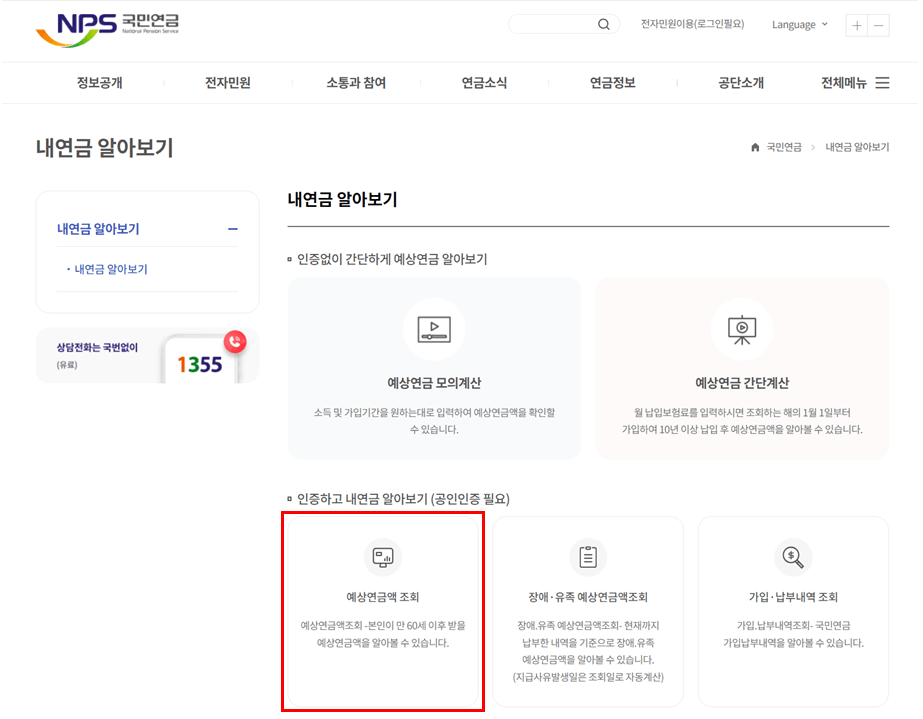
Task: Select the 예상연금 모의계산 video icon
Action: click(434, 330)
